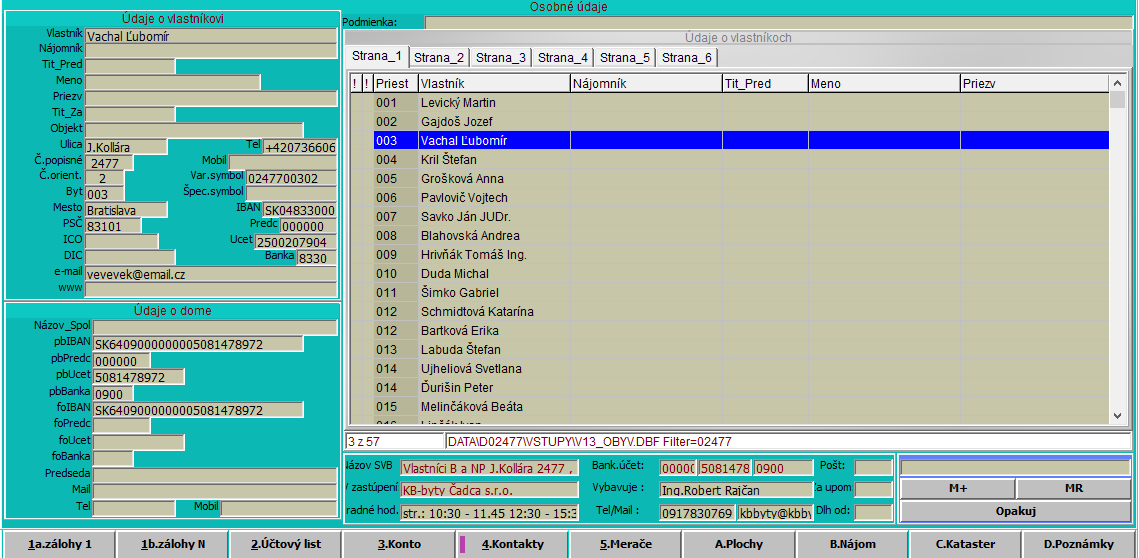Click the PSČ field showing 83101
Image resolution: width=1139 pixels, height=558 pixels.
pyautogui.click(x=113, y=226)
